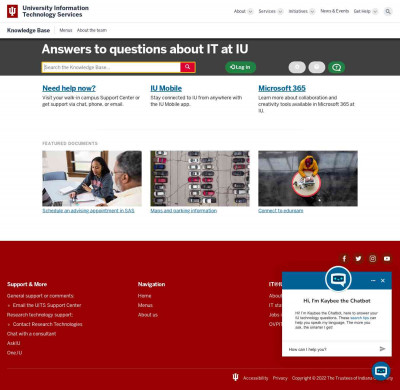Open the Initiatives top menu item
This screenshot has height=390, width=400.
pyautogui.click(x=298, y=11)
